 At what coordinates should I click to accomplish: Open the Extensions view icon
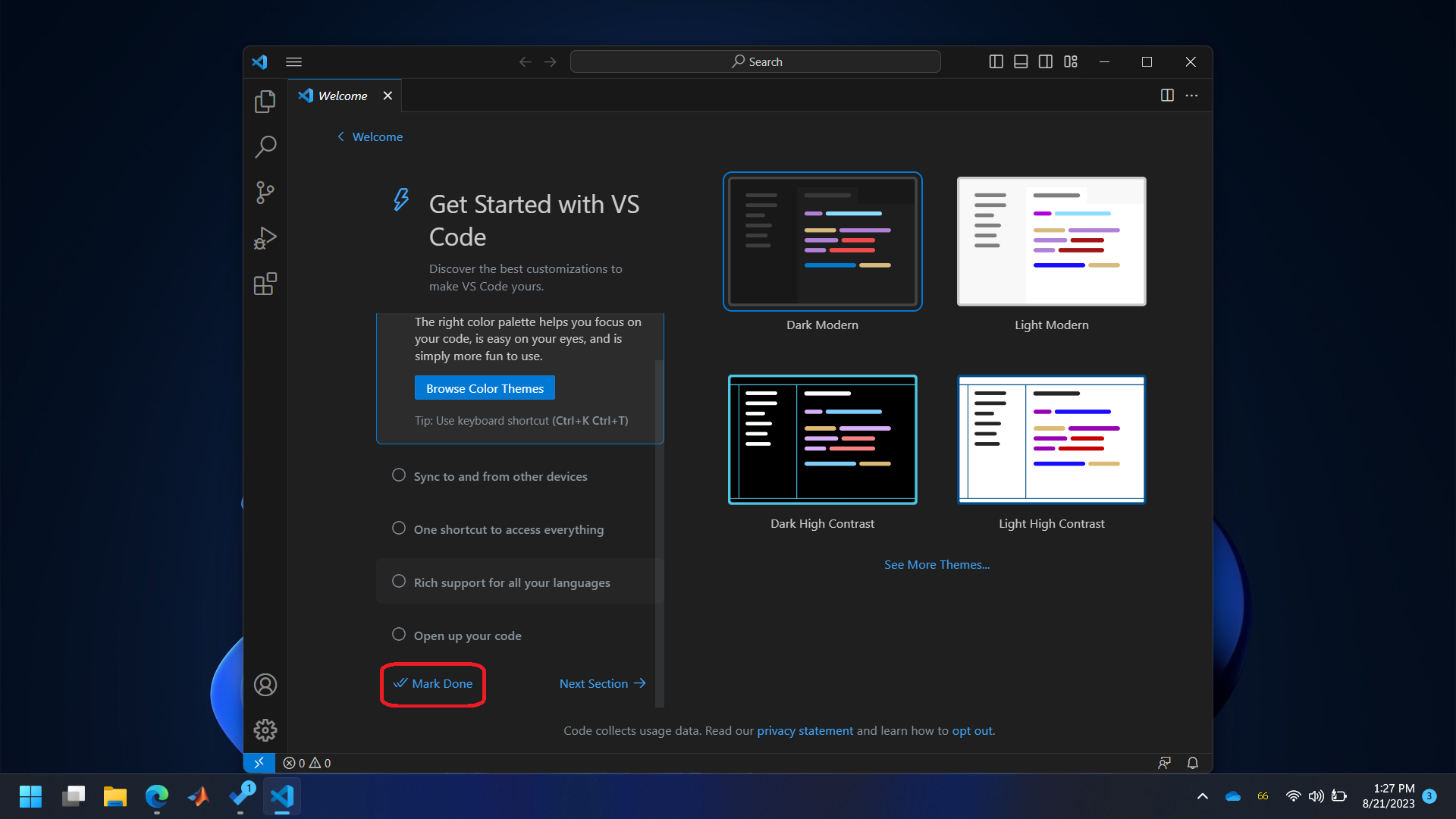click(x=265, y=284)
